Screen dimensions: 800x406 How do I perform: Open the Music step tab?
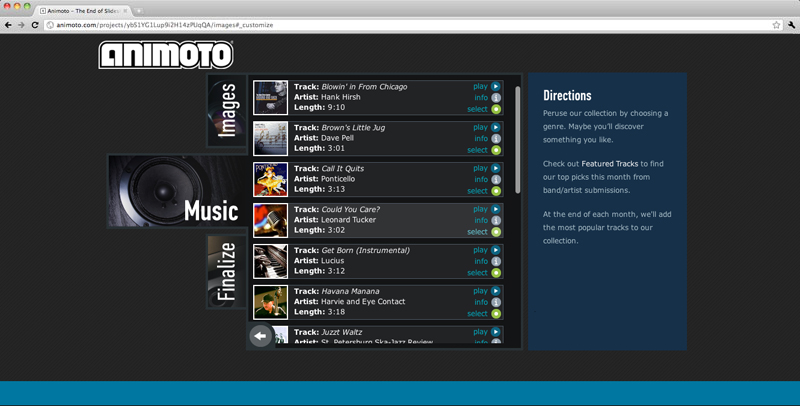click(x=177, y=191)
